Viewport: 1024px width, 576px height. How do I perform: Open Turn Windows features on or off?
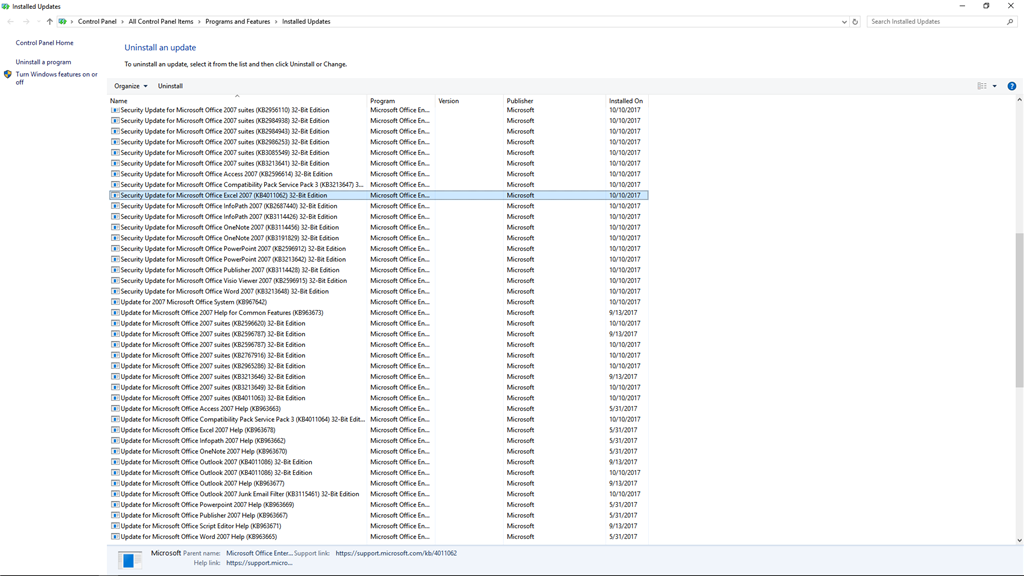(x=56, y=78)
